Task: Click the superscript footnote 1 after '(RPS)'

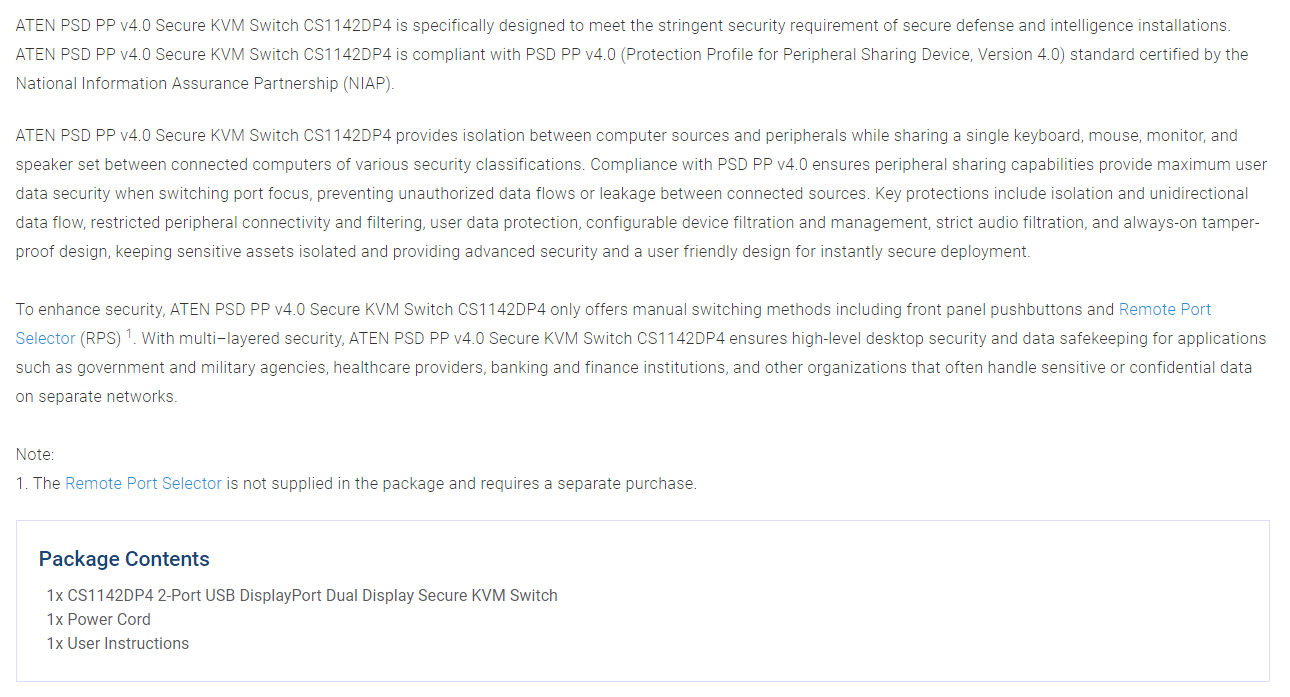Action: pyautogui.click(x=130, y=334)
